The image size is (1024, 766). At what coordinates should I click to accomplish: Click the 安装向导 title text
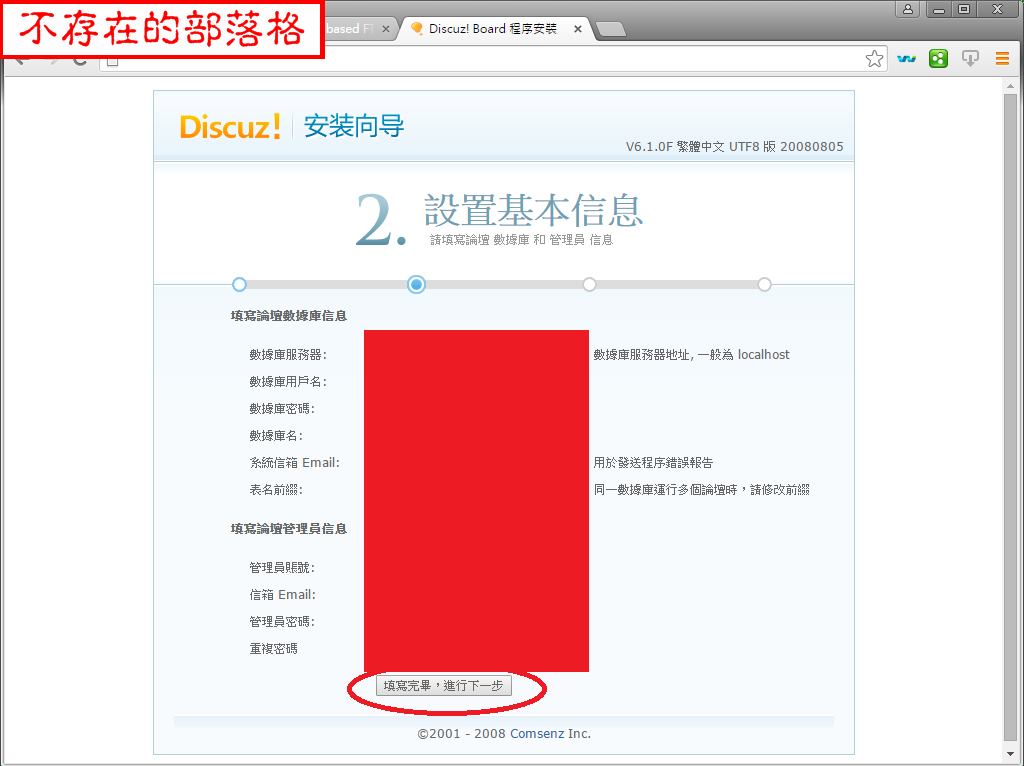354,126
